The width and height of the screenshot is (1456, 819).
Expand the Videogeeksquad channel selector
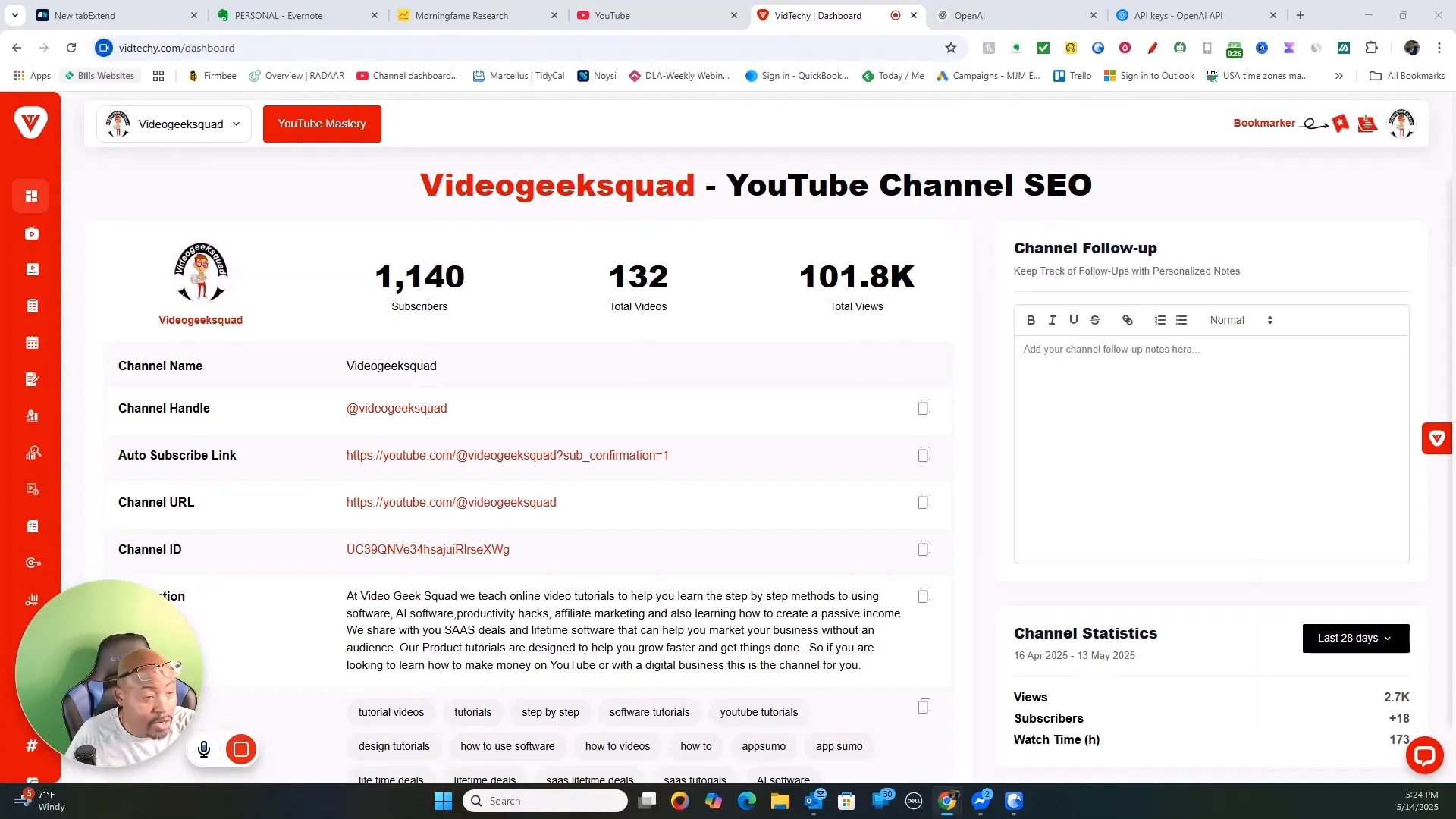click(x=174, y=124)
